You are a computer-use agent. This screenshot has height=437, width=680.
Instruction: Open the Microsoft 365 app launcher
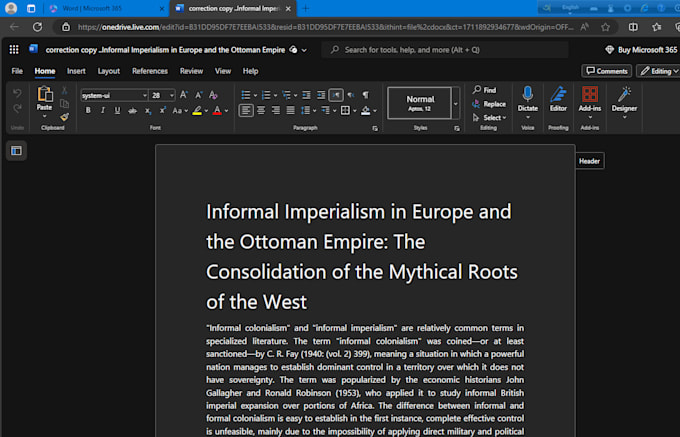(13, 49)
